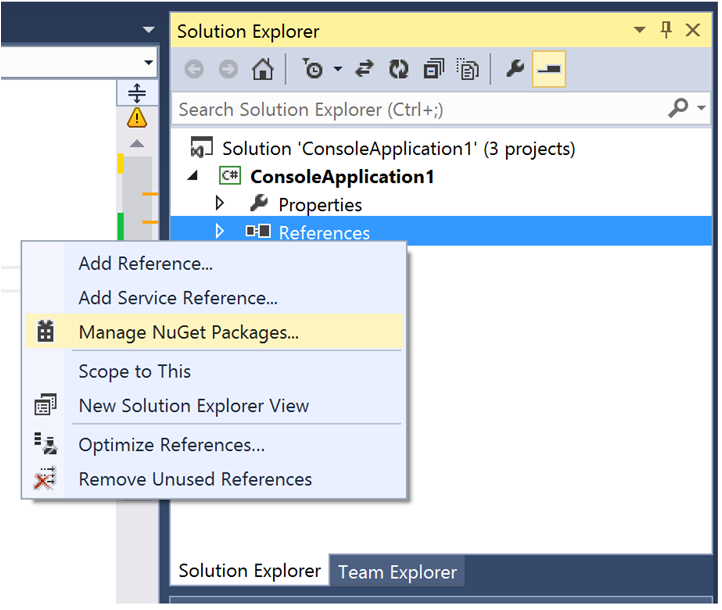Click Optimize References in the context menu

tap(171, 445)
